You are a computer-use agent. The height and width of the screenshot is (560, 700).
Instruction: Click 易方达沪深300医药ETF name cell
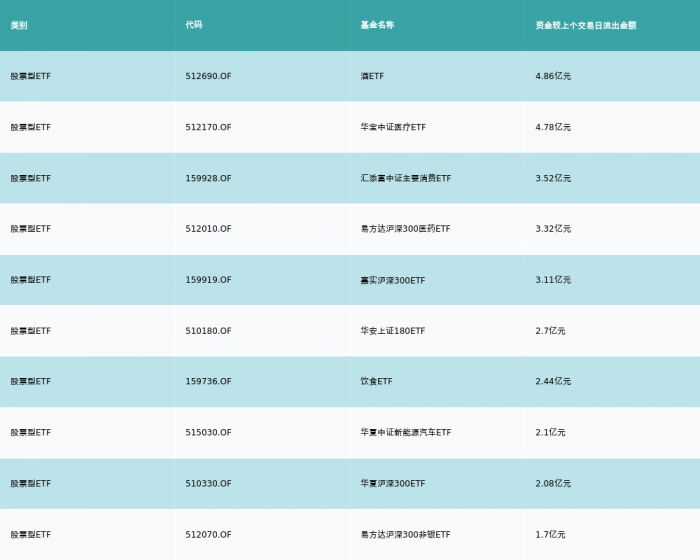point(405,229)
